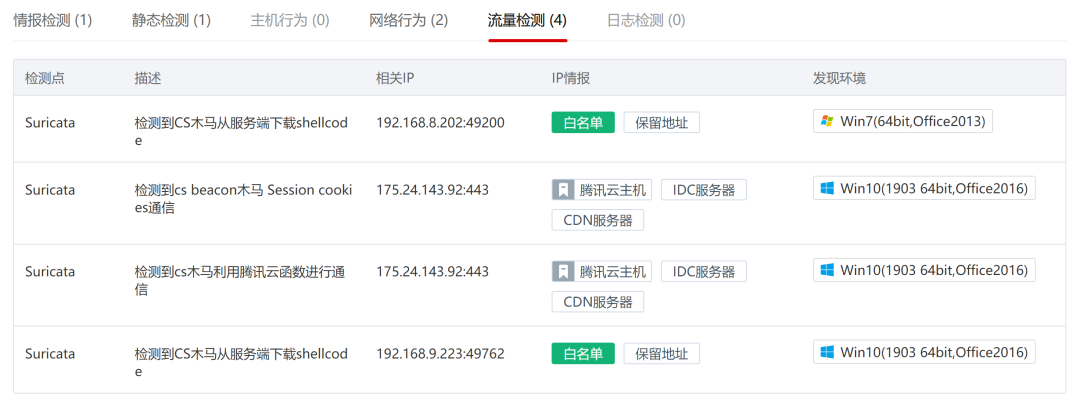Click the Windows 10 logo in last row
The width and height of the screenshot is (1080, 409).
[x=827, y=352]
